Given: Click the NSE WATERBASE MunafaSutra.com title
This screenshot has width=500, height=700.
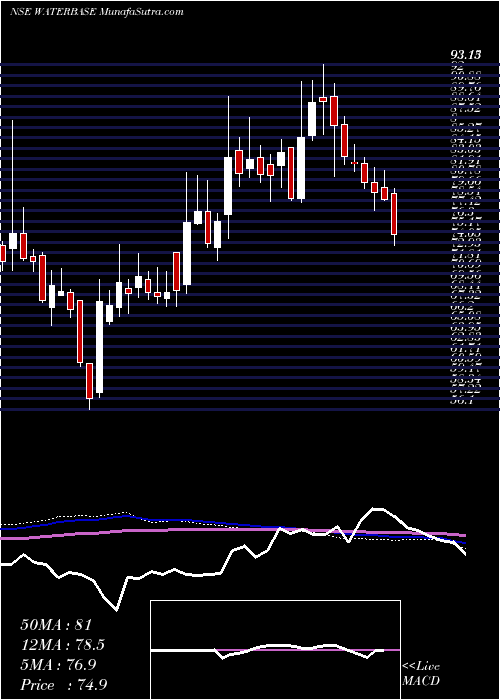Looking at the screenshot, I should point(96,12).
